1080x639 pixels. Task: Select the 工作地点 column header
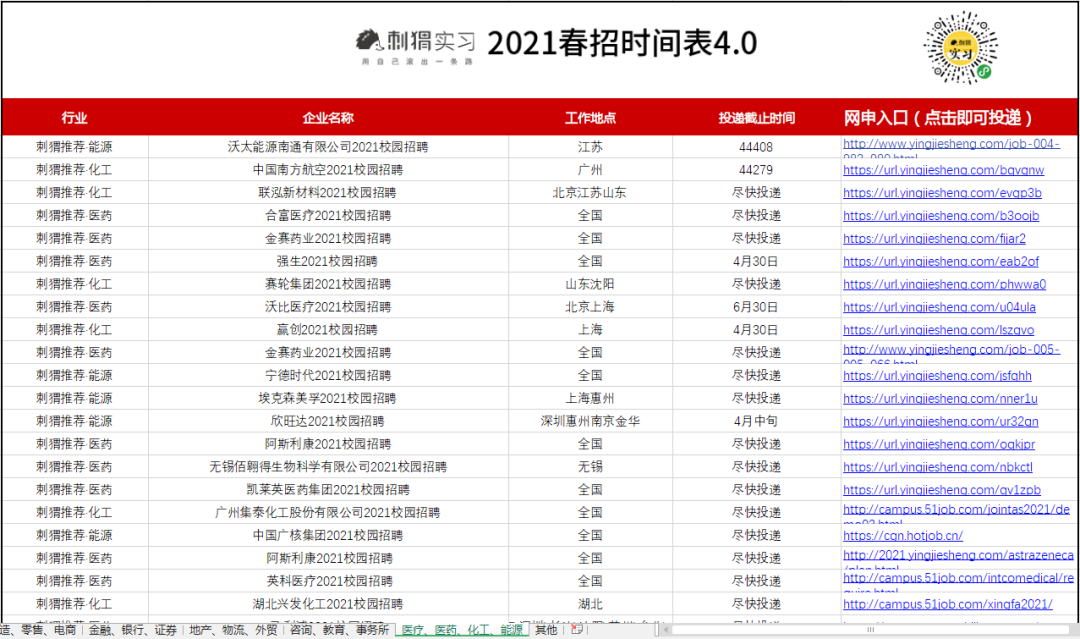point(590,118)
